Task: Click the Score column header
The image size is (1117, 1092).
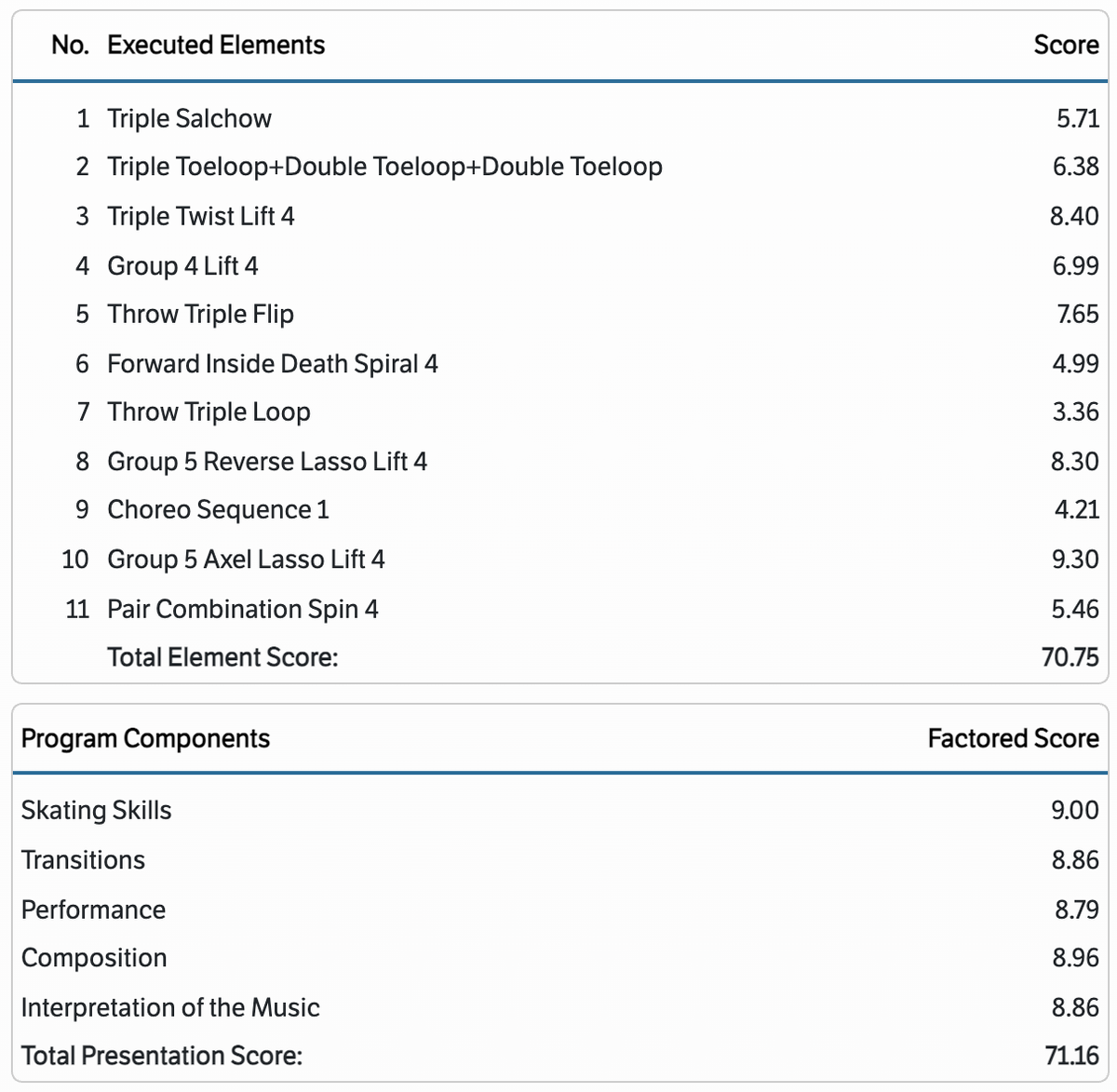Action: 1066,45
